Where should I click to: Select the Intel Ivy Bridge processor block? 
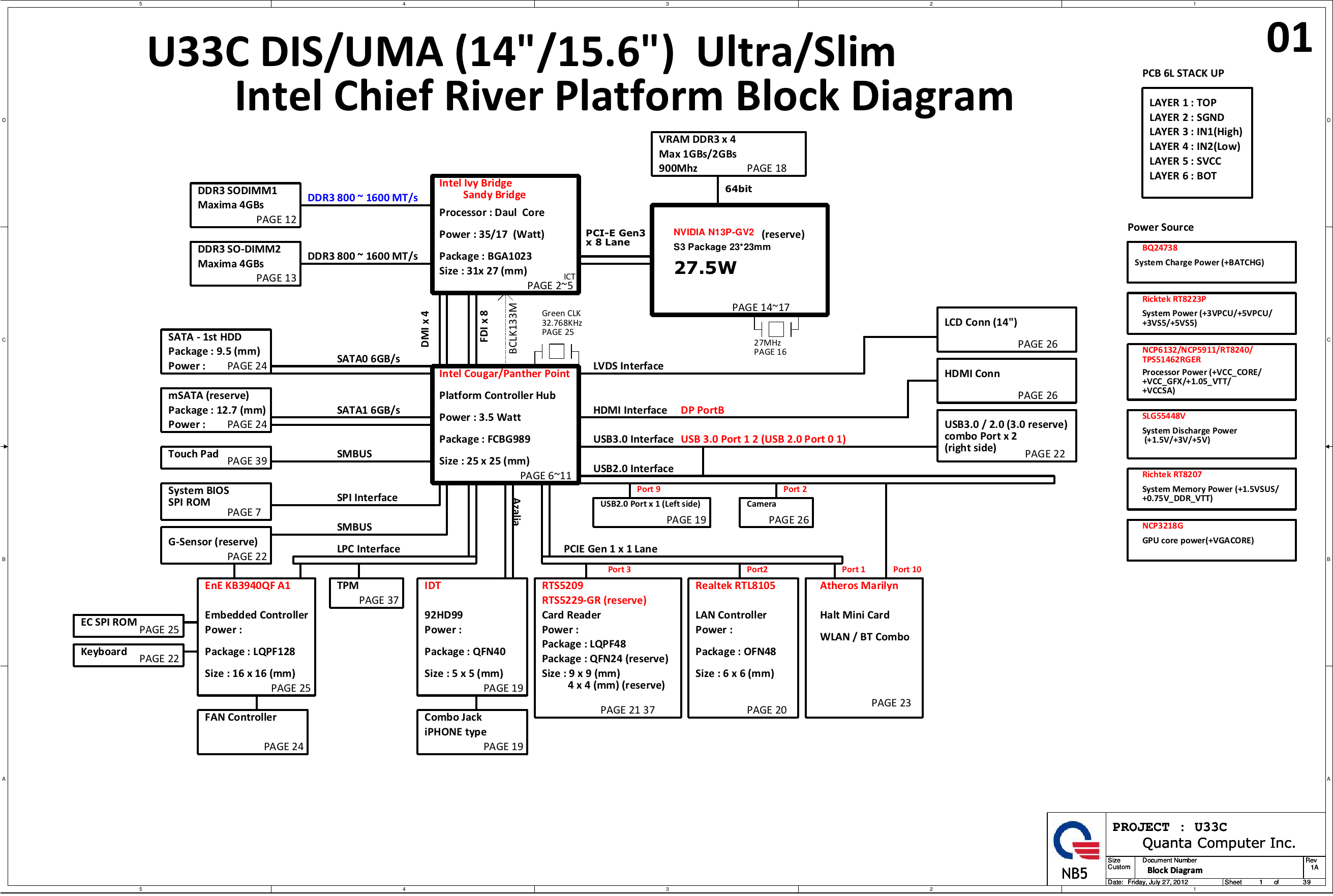click(505, 234)
